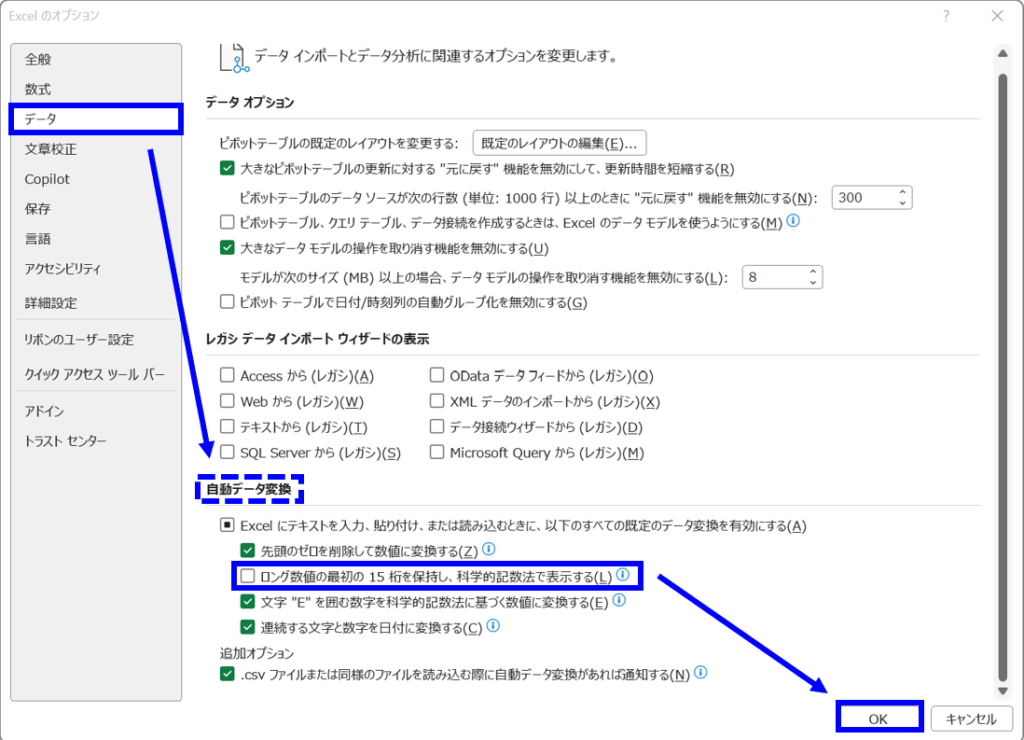Click scrollbar up arrow
1024x740 pixels.
point(1002,54)
